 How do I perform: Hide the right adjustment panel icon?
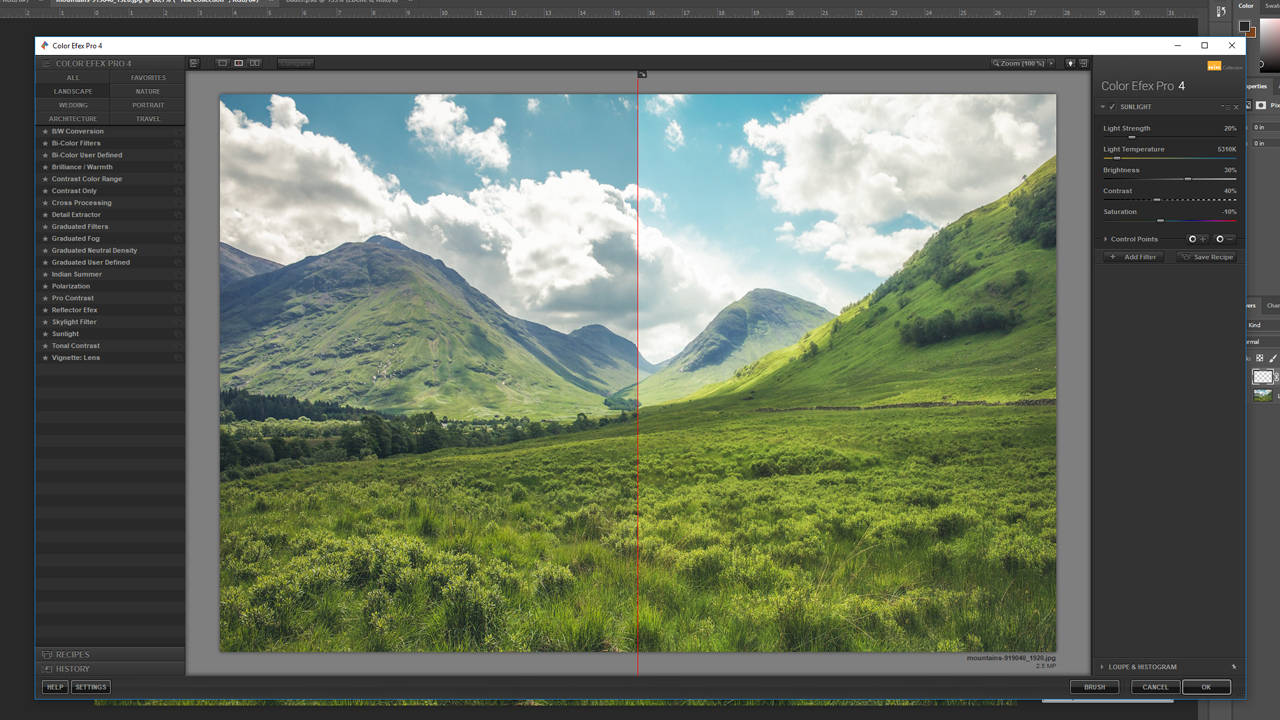1084,63
